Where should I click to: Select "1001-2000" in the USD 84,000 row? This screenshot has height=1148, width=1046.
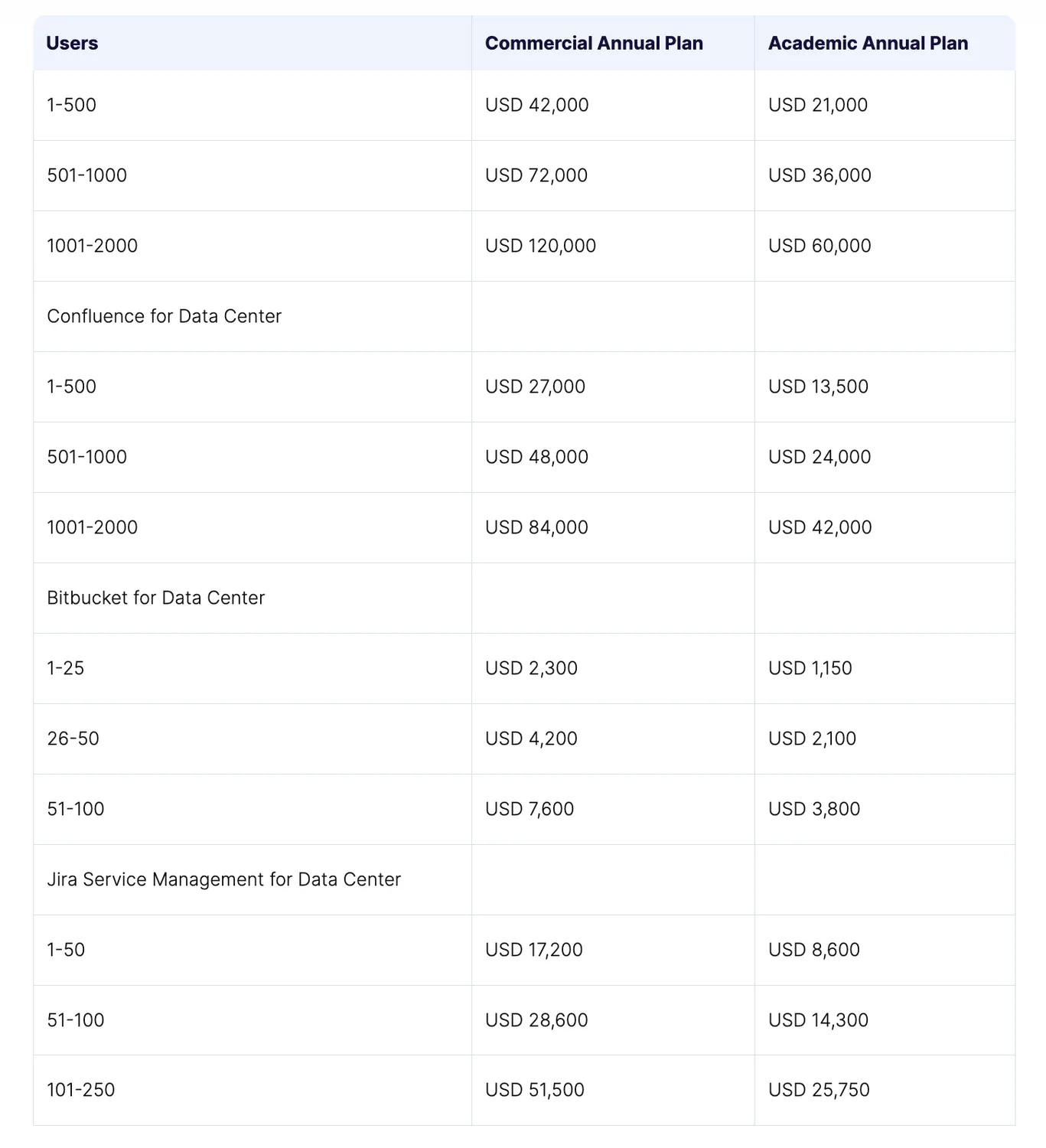[x=93, y=527]
